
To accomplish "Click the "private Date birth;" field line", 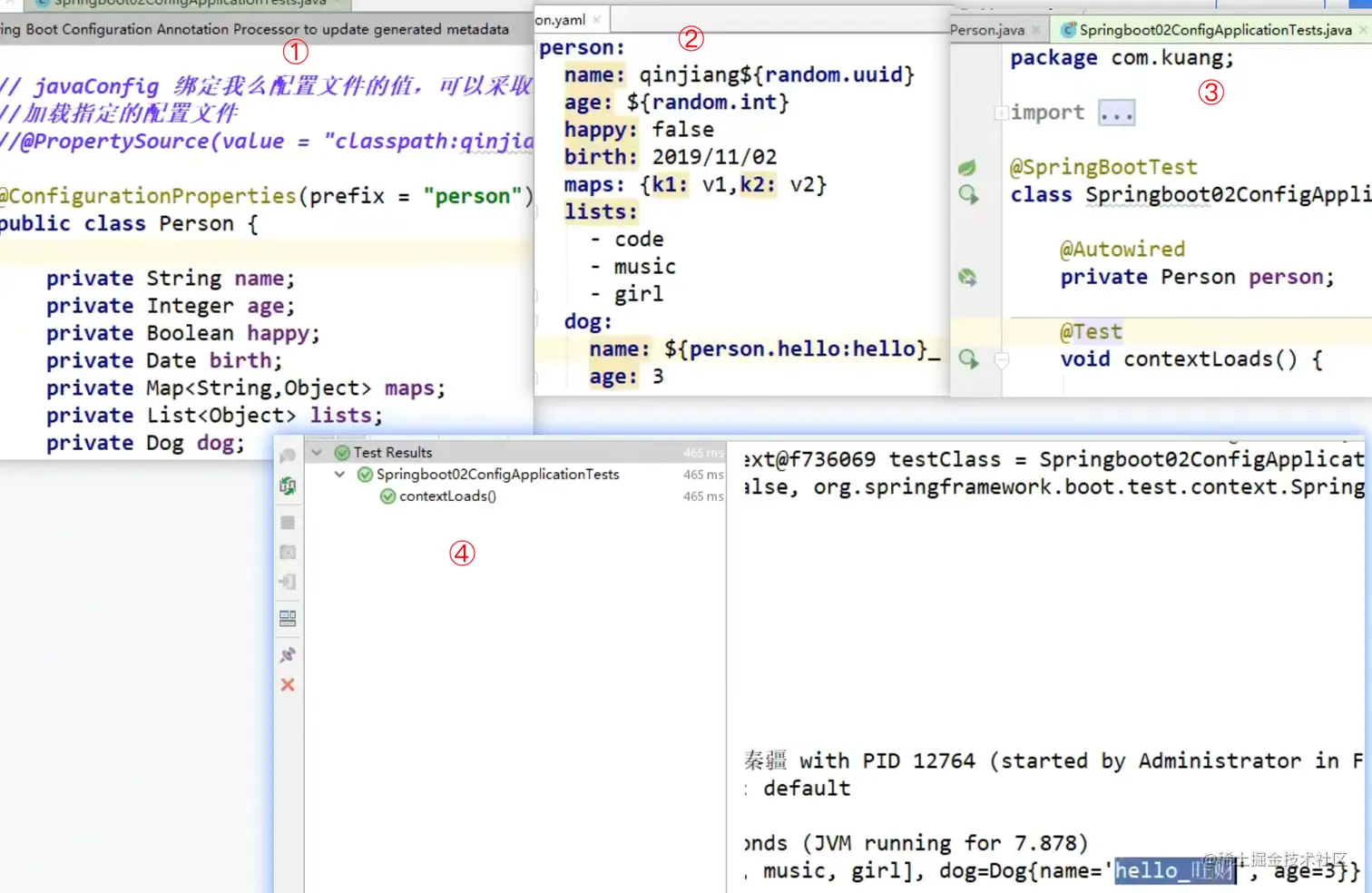I will (x=164, y=360).
